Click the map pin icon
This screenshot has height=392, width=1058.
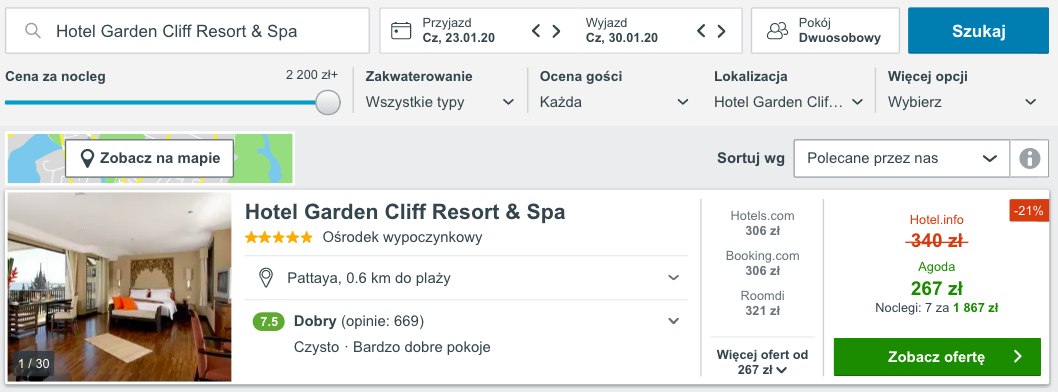pyautogui.click(x=87, y=159)
